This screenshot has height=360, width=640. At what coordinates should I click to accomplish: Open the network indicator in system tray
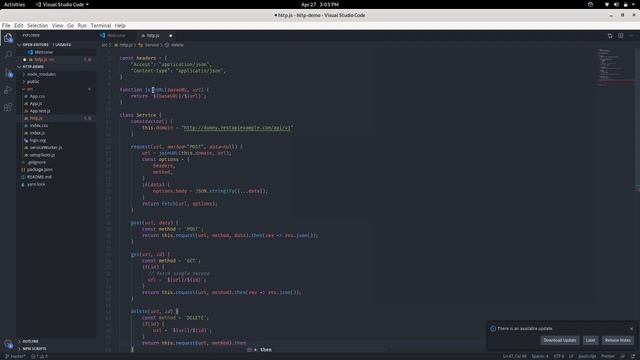[607, 4]
